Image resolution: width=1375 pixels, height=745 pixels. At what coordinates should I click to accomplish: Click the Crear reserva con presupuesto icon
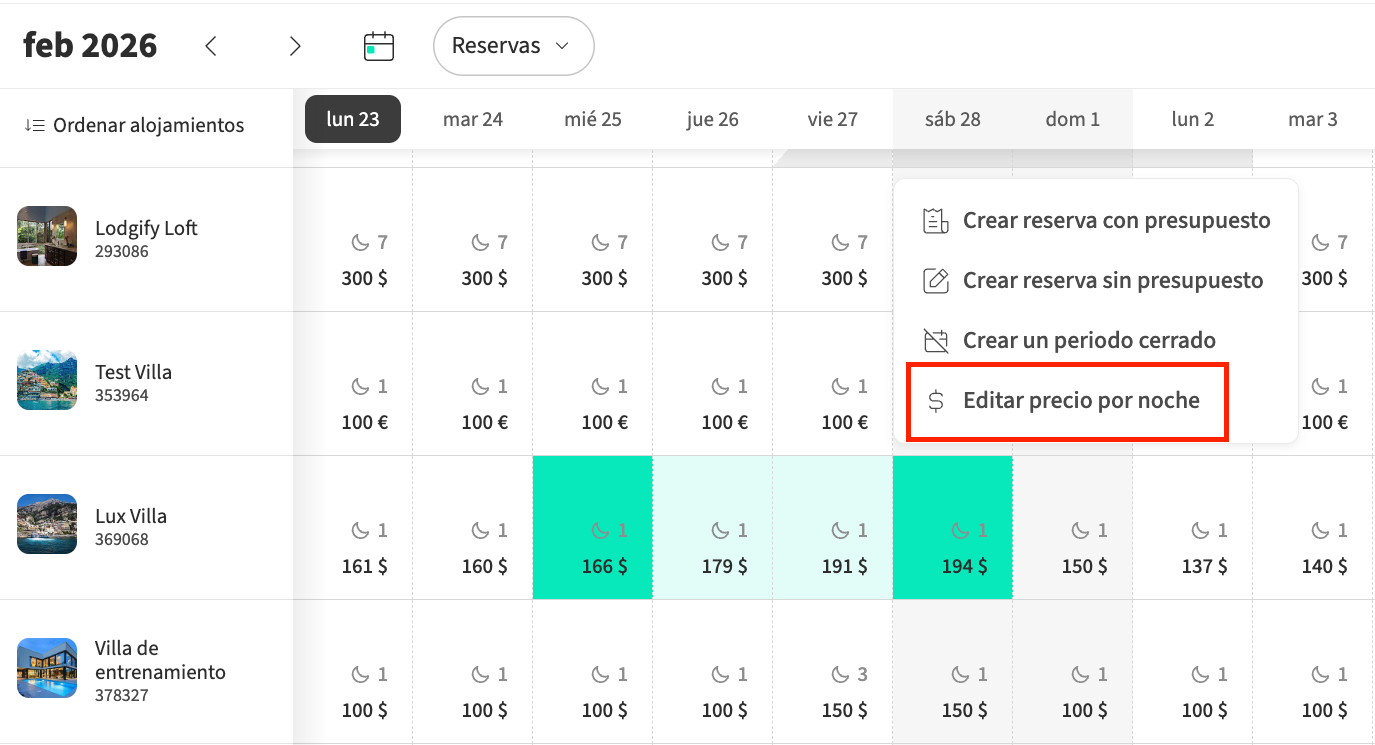935,220
